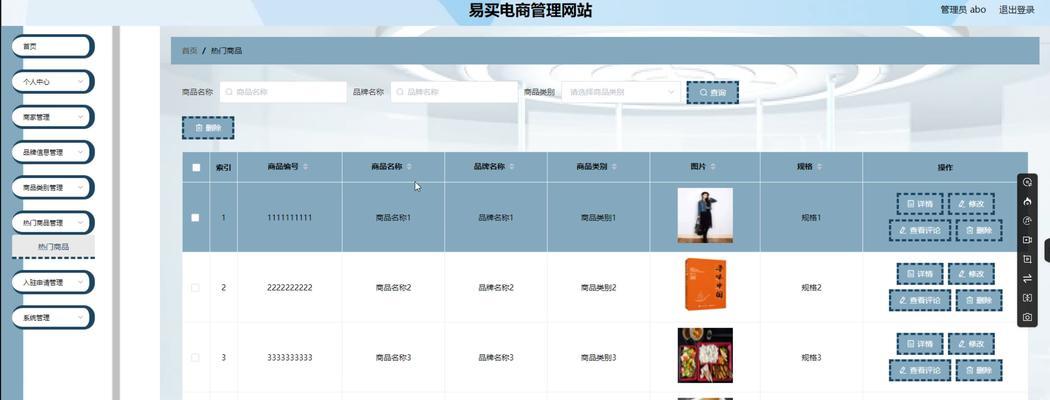The width and height of the screenshot is (1050, 400).
Task: Click the 易买电商管理网站 site title
Action: [x=530, y=10]
